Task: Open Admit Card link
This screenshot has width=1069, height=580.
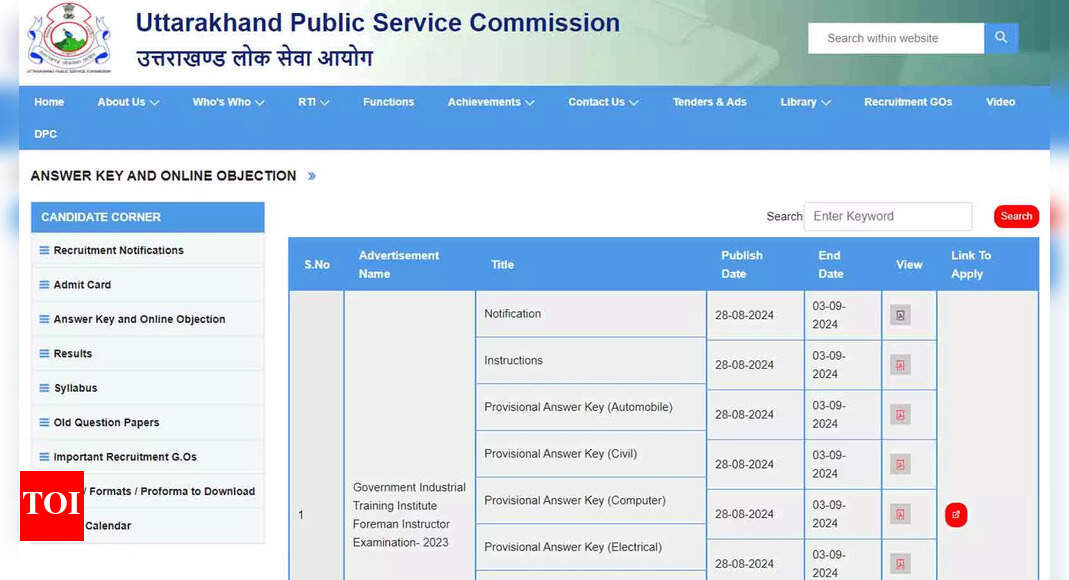Action: (82, 284)
